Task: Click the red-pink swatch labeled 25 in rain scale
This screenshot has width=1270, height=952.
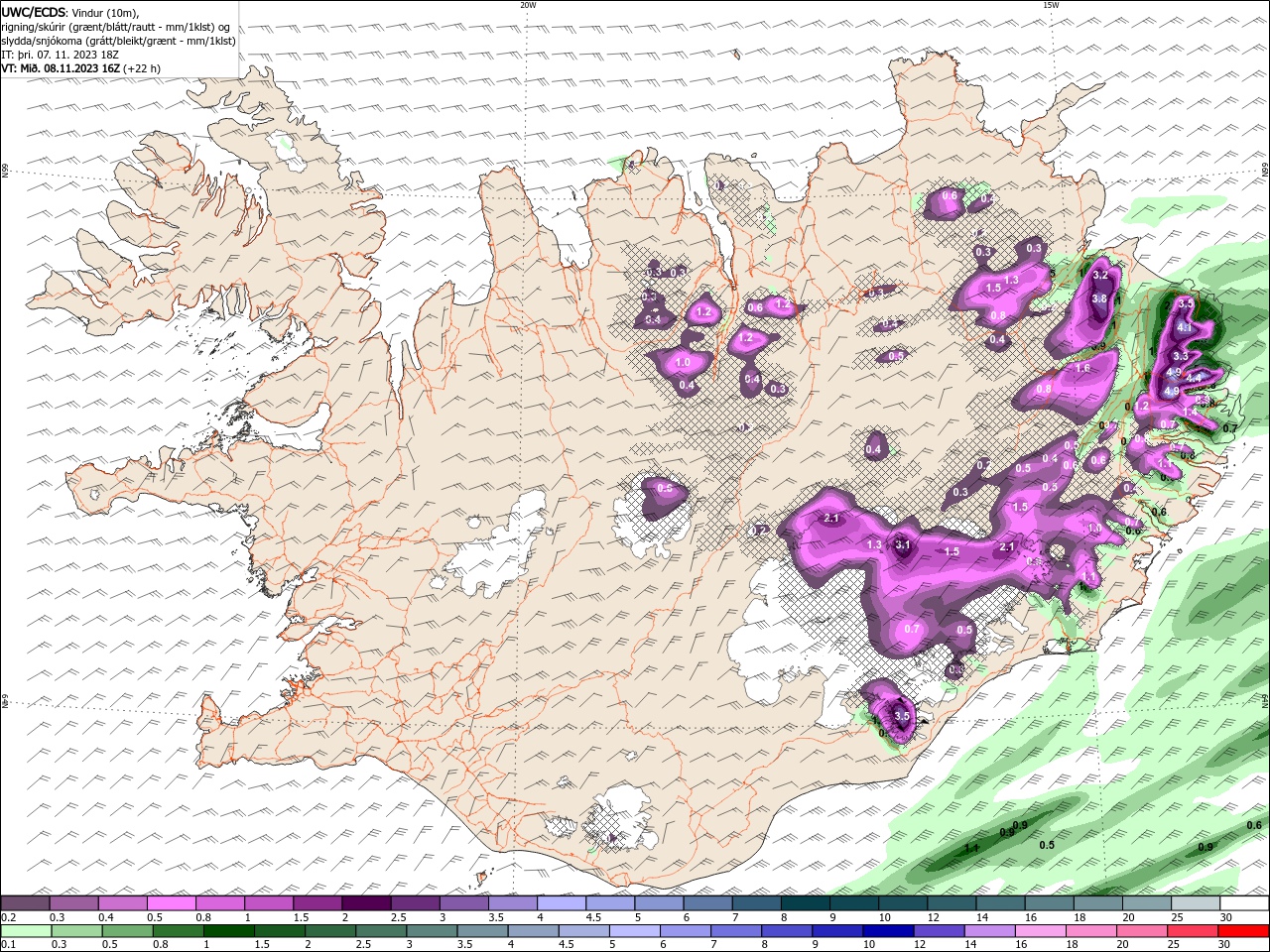Action: pyautogui.click(x=1191, y=931)
